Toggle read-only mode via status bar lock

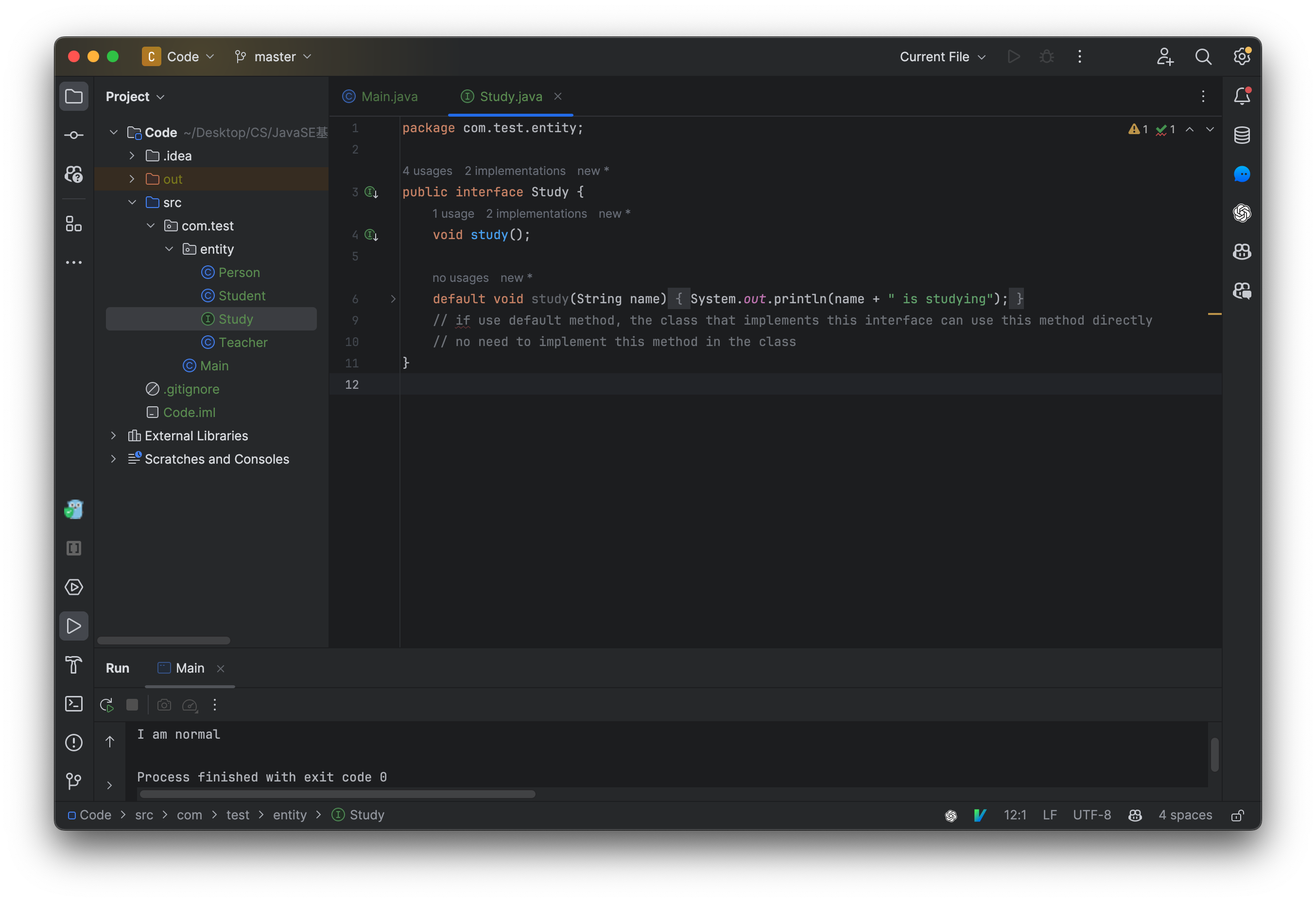pyautogui.click(x=1237, y=815)
